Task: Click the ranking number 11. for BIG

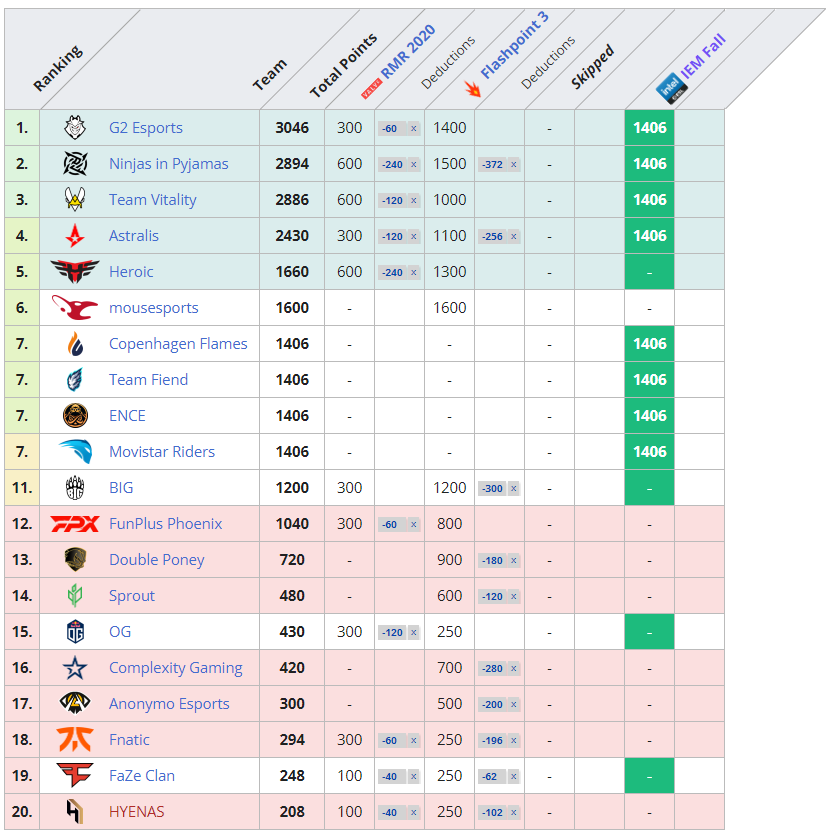Action: tap(22, 487)
